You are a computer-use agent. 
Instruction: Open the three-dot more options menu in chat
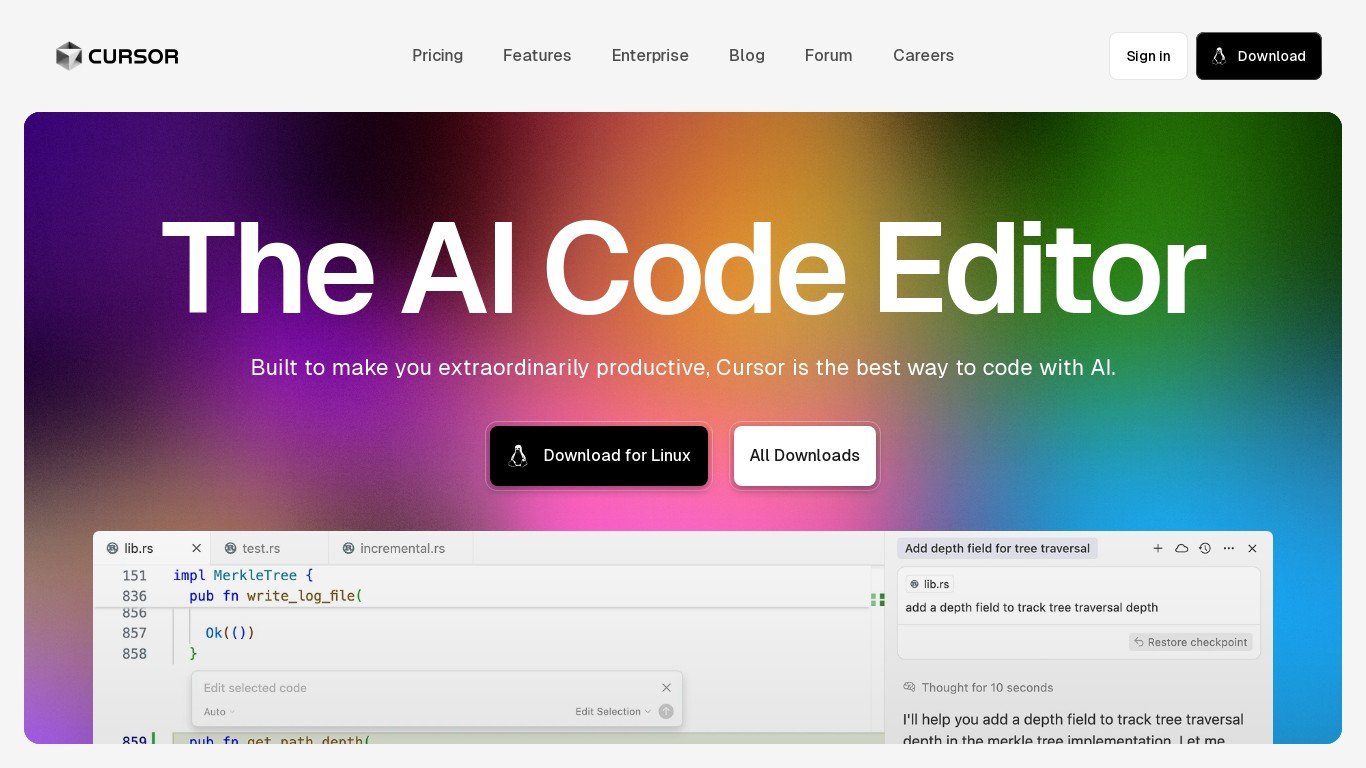click(x=1229, y=548)
